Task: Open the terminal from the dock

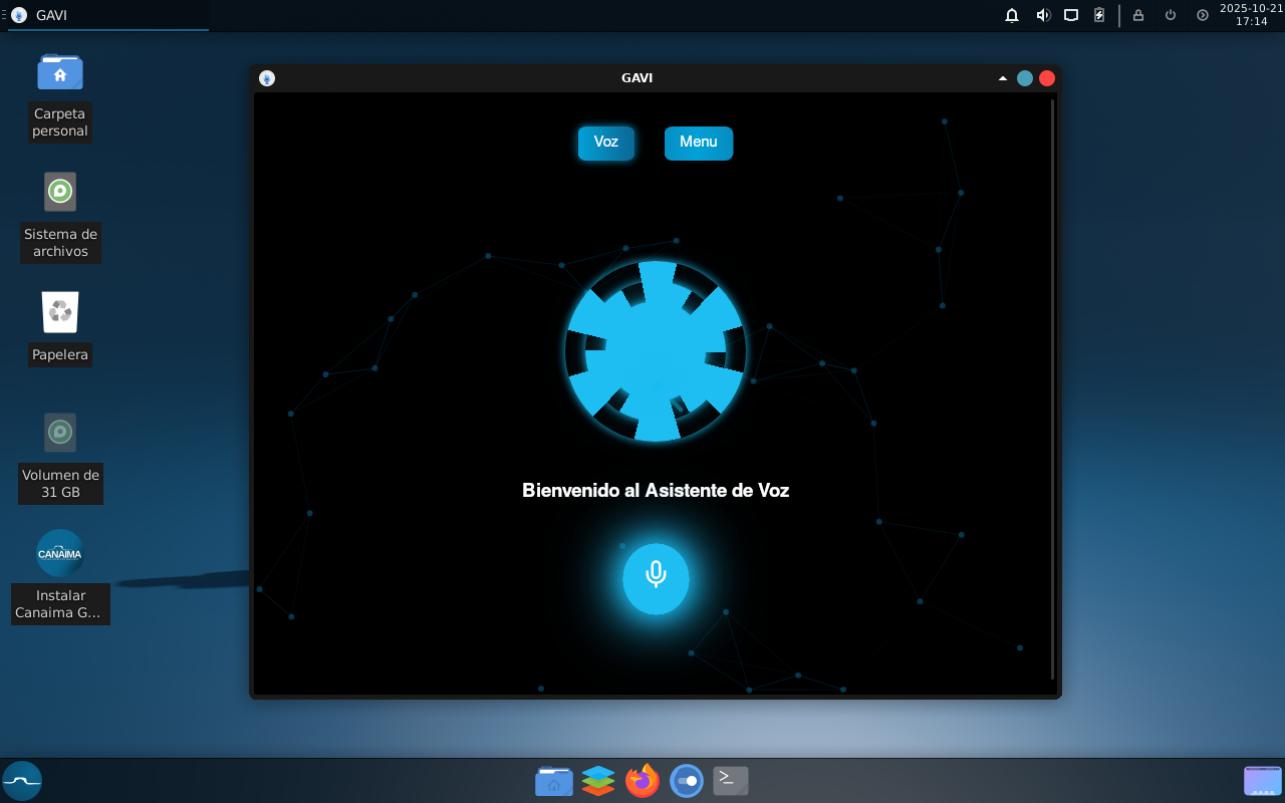Action: click(730, 780)
